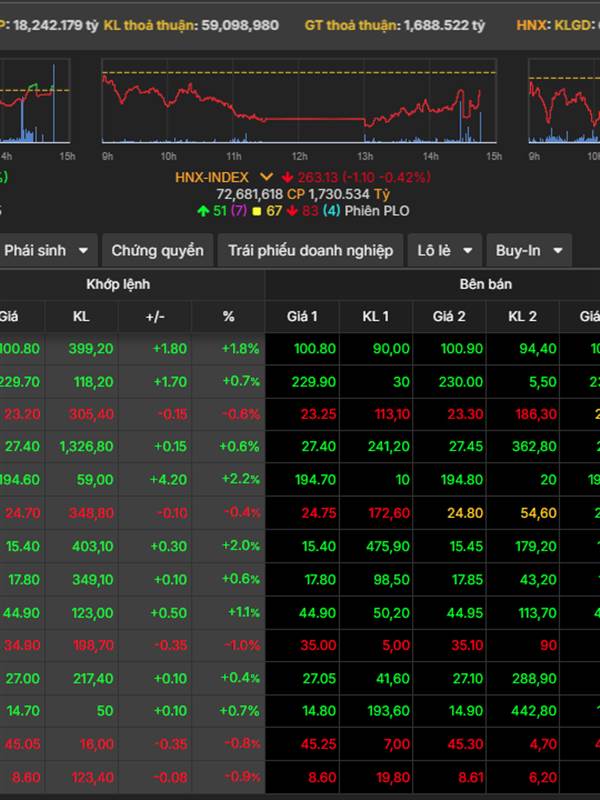Click the red arrow next to 263.13

pos(288,177)
